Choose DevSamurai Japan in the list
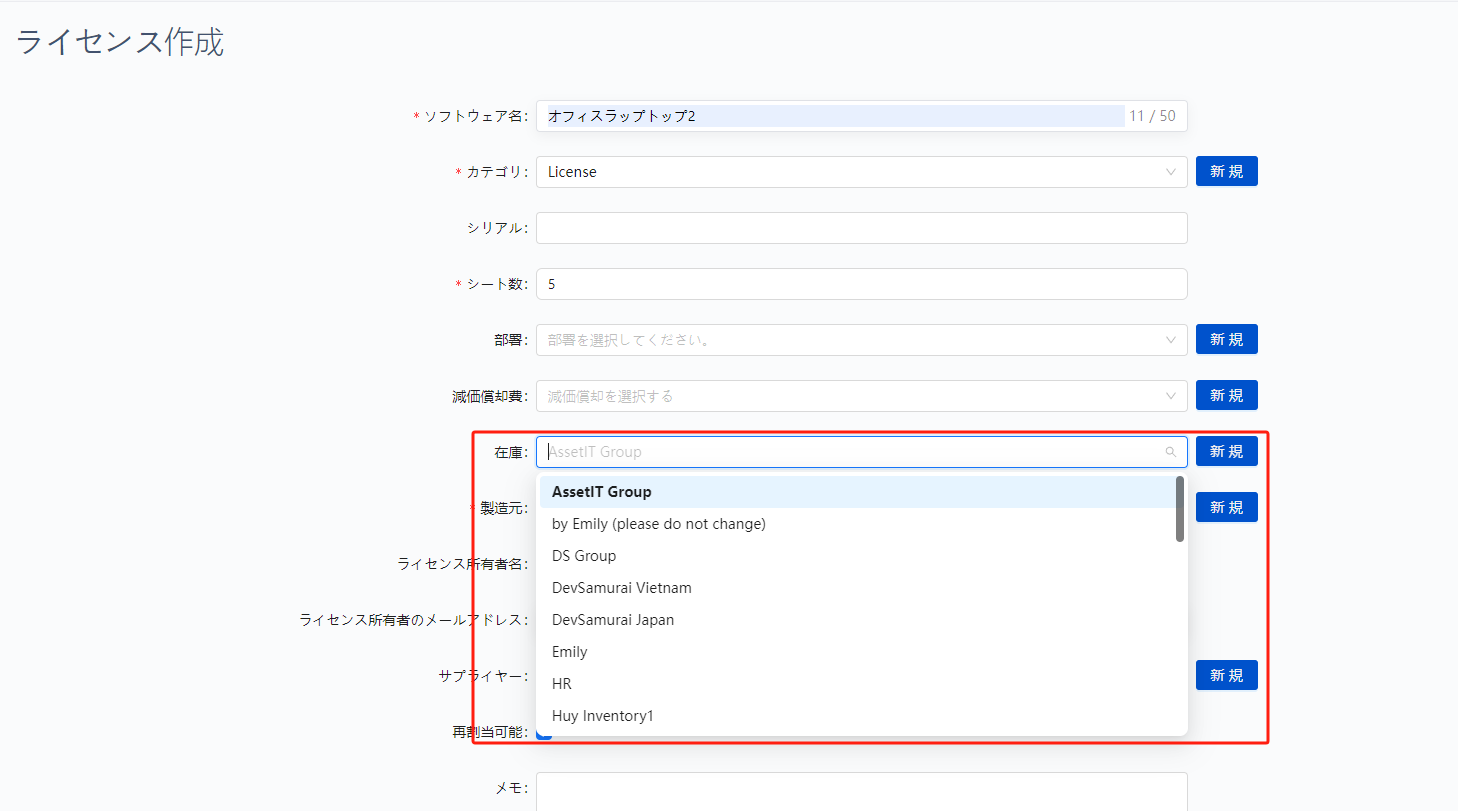Image resolution: width=1458 pixels, height=811 pixels. coord(613,620)
